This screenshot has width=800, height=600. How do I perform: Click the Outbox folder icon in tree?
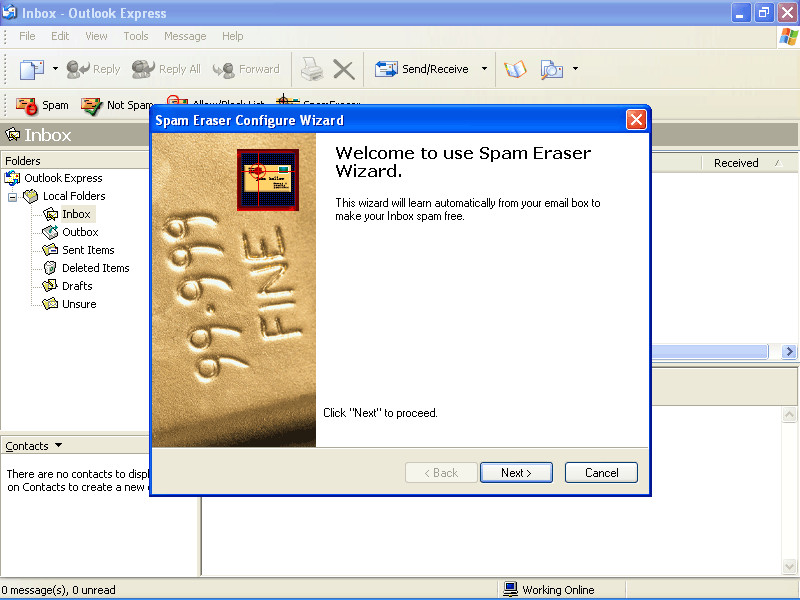point(51,232)
